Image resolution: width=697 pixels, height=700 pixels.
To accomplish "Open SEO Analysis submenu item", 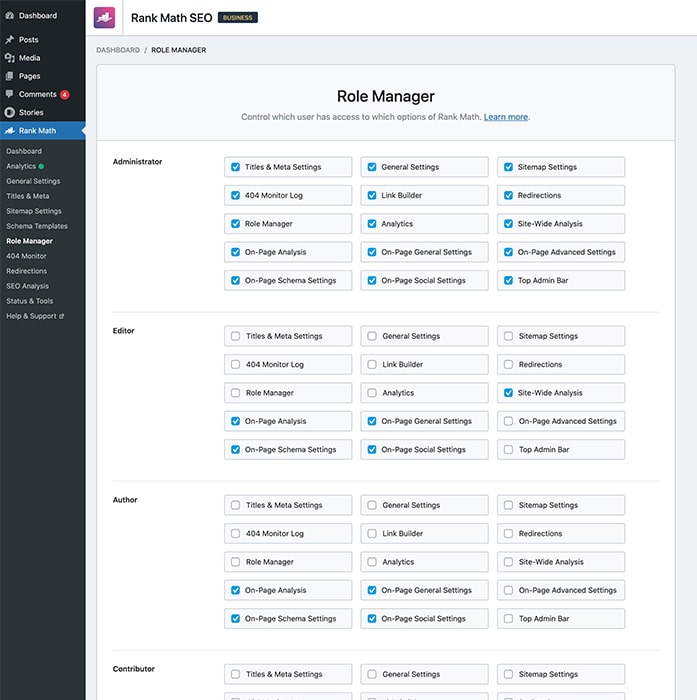I will [28, 286].
